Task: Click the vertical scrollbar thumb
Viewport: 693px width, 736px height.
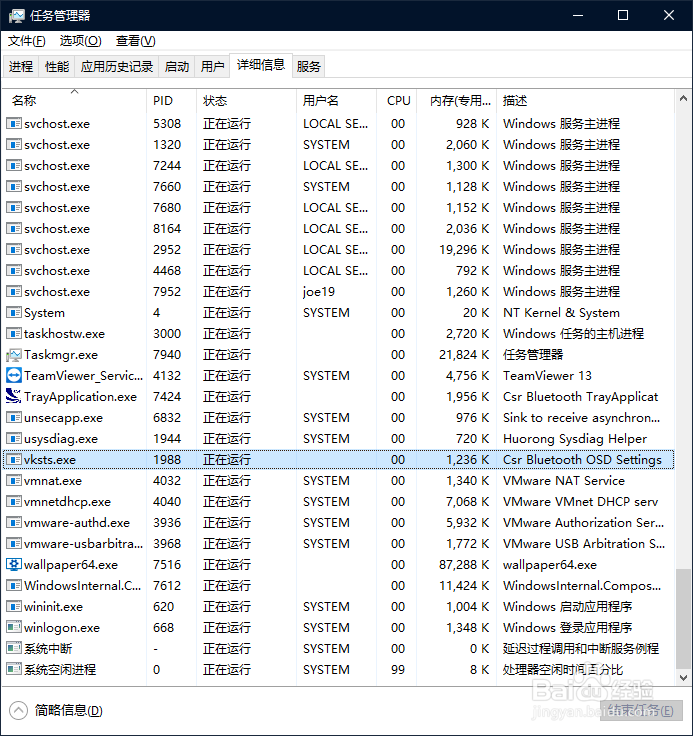Action: click(x=684, y=619)
